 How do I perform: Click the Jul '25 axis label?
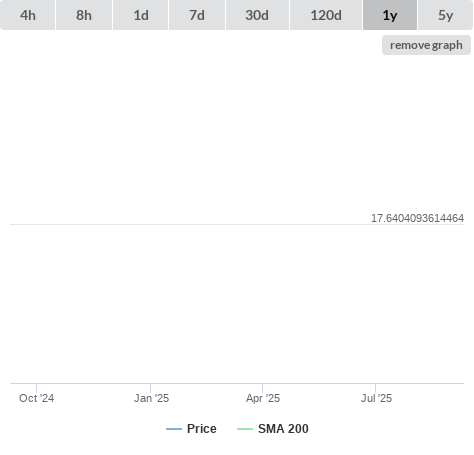click(376, 398)
